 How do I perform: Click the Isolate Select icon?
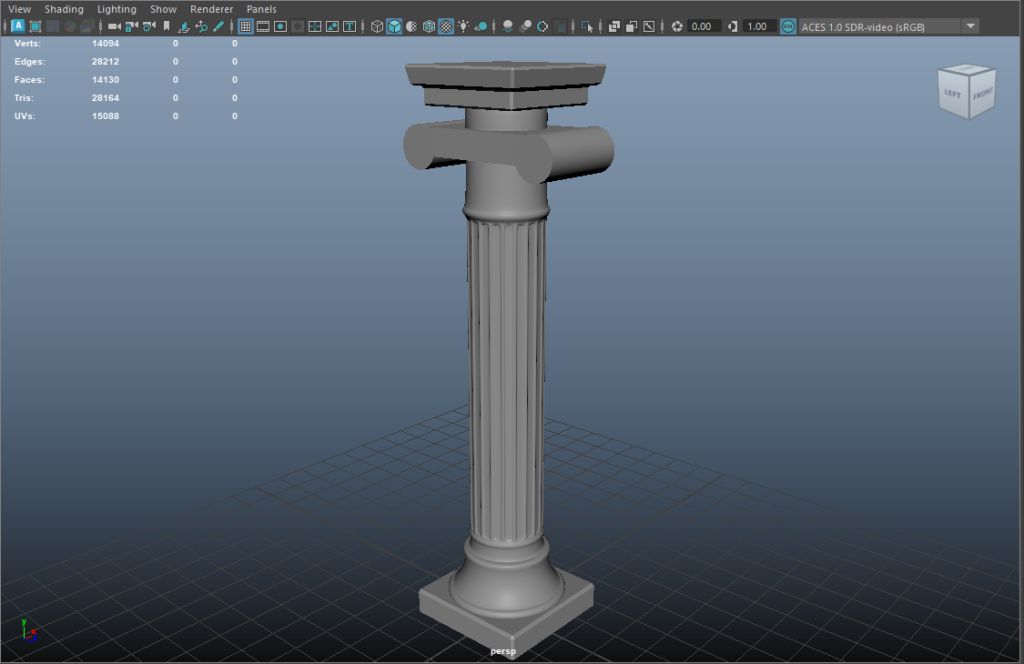pyautogui.click(x=587, y=26)
